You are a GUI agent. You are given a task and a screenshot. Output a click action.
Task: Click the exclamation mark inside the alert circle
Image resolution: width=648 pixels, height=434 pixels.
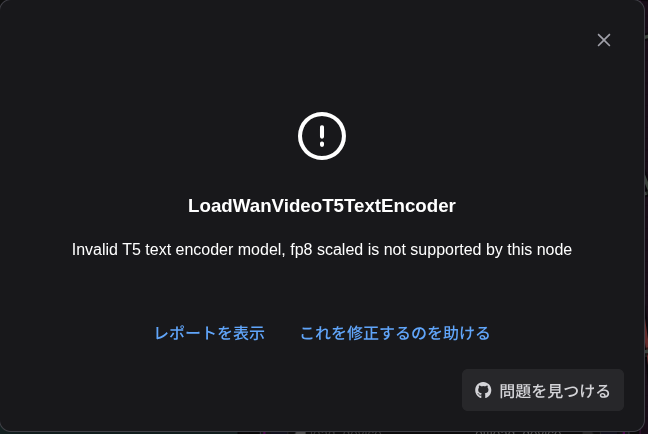322,136
